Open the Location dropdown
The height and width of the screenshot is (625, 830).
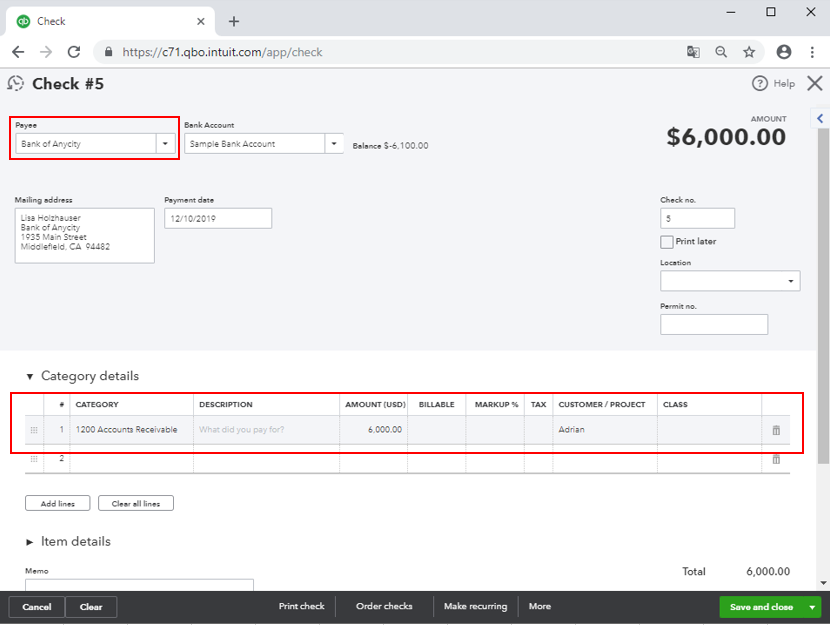pyautogui.click(x=790, y=280)
